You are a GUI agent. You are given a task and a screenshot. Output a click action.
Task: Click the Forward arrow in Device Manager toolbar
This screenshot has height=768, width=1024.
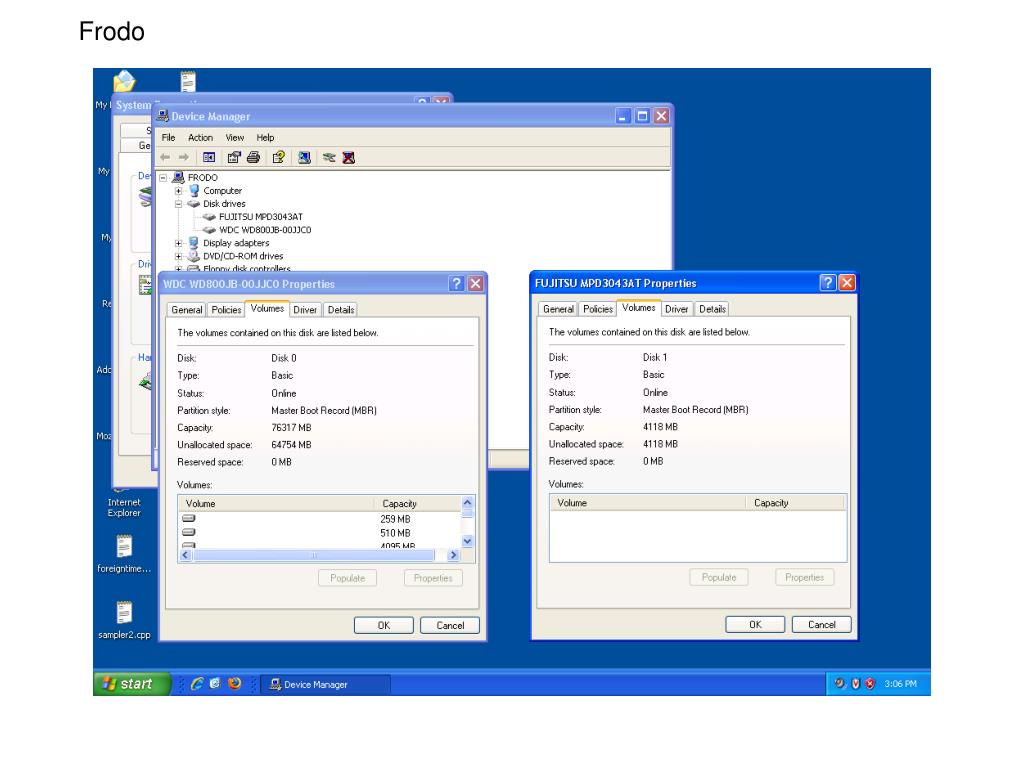pos(184,157)
